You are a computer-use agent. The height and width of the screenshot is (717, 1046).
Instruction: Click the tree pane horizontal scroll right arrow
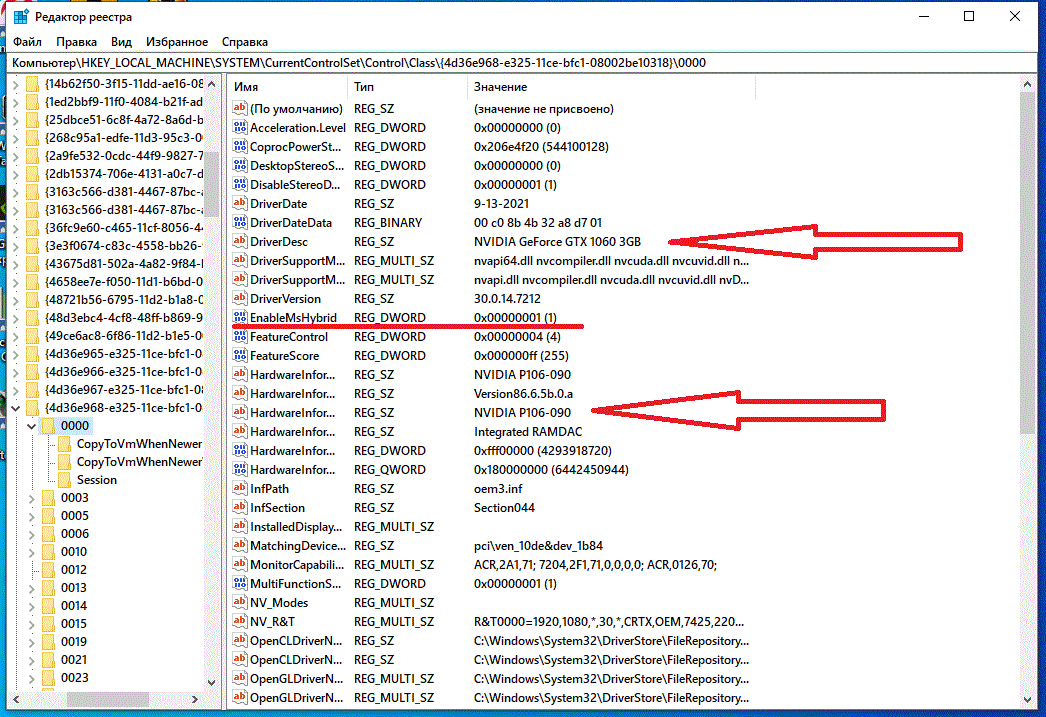click(x=195, y=699)
